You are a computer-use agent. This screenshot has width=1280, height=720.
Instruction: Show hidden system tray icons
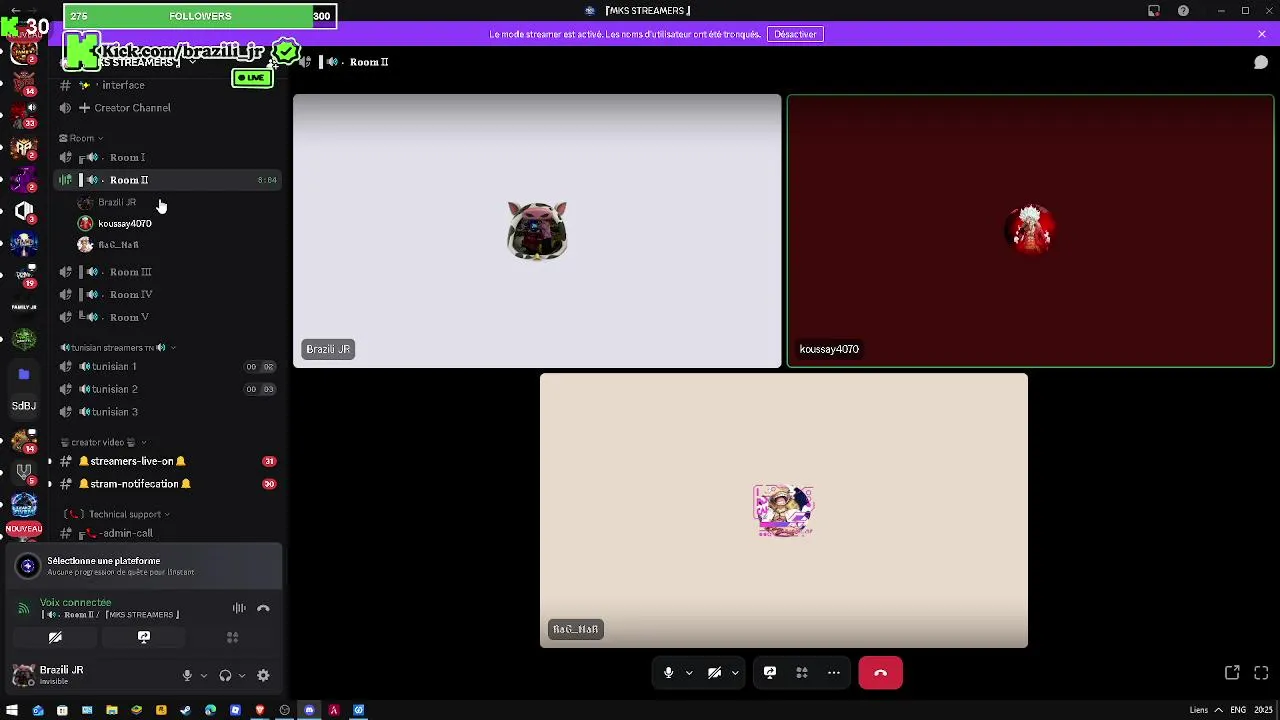1218,711
